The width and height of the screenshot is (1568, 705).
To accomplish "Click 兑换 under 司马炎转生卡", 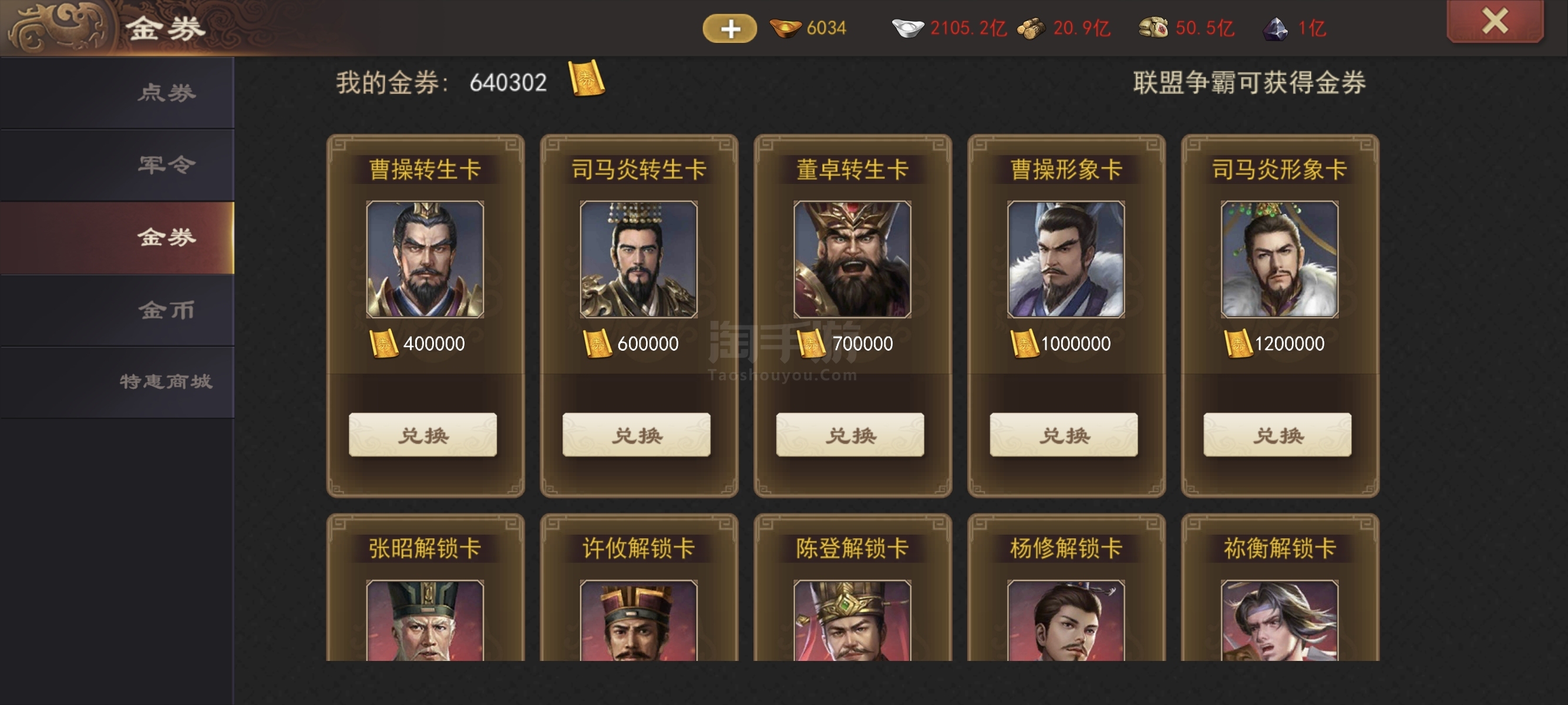I will point(636,435).
